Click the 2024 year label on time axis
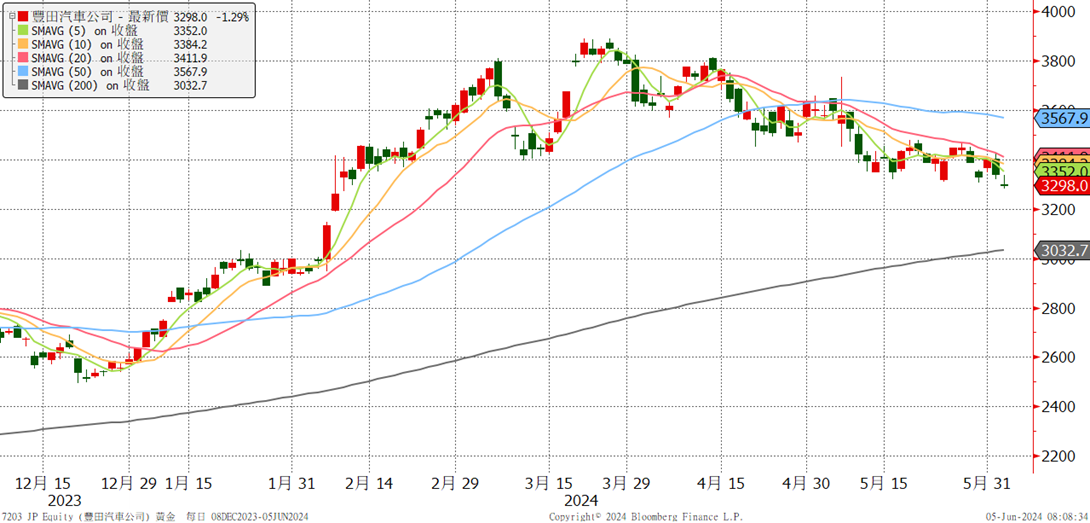 582,500
